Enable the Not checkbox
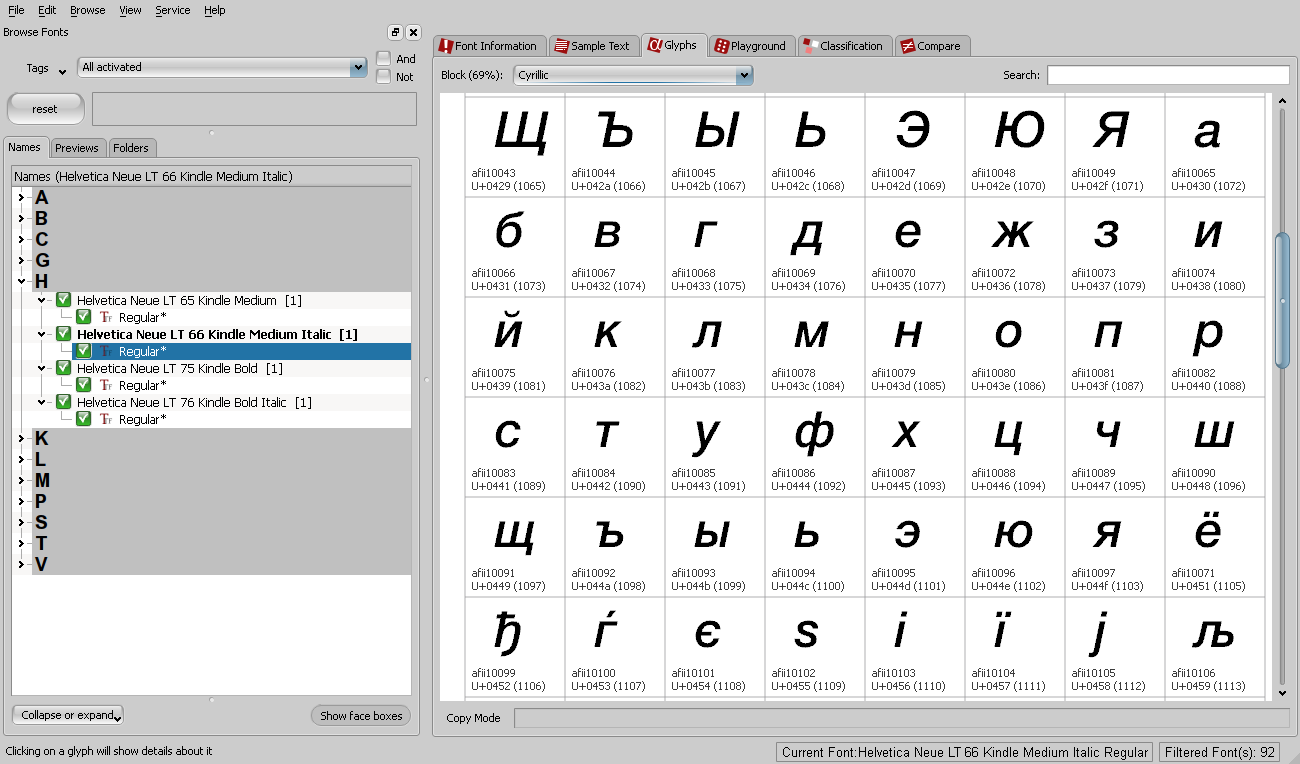 pyautogui.click(x=384, y=77)
